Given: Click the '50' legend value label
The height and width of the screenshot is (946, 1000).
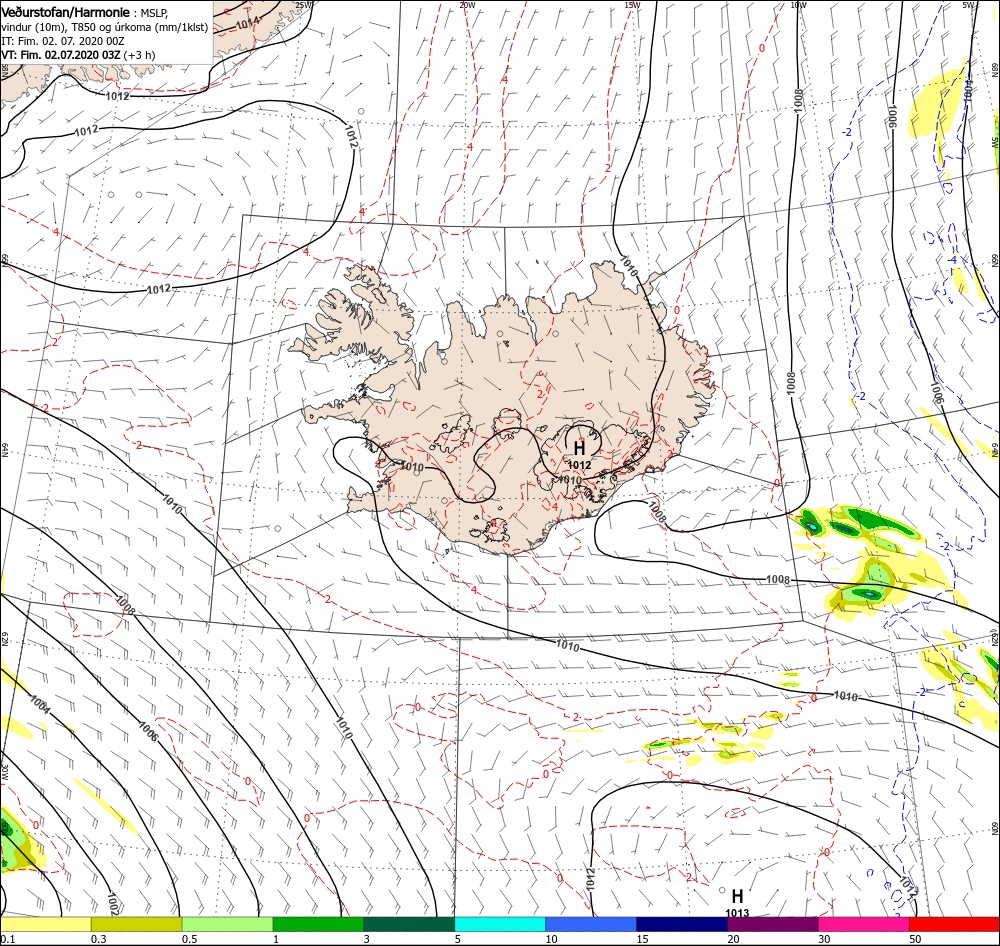Looking at the screenshot, I should pyautogui.click(x=915, y=939).
